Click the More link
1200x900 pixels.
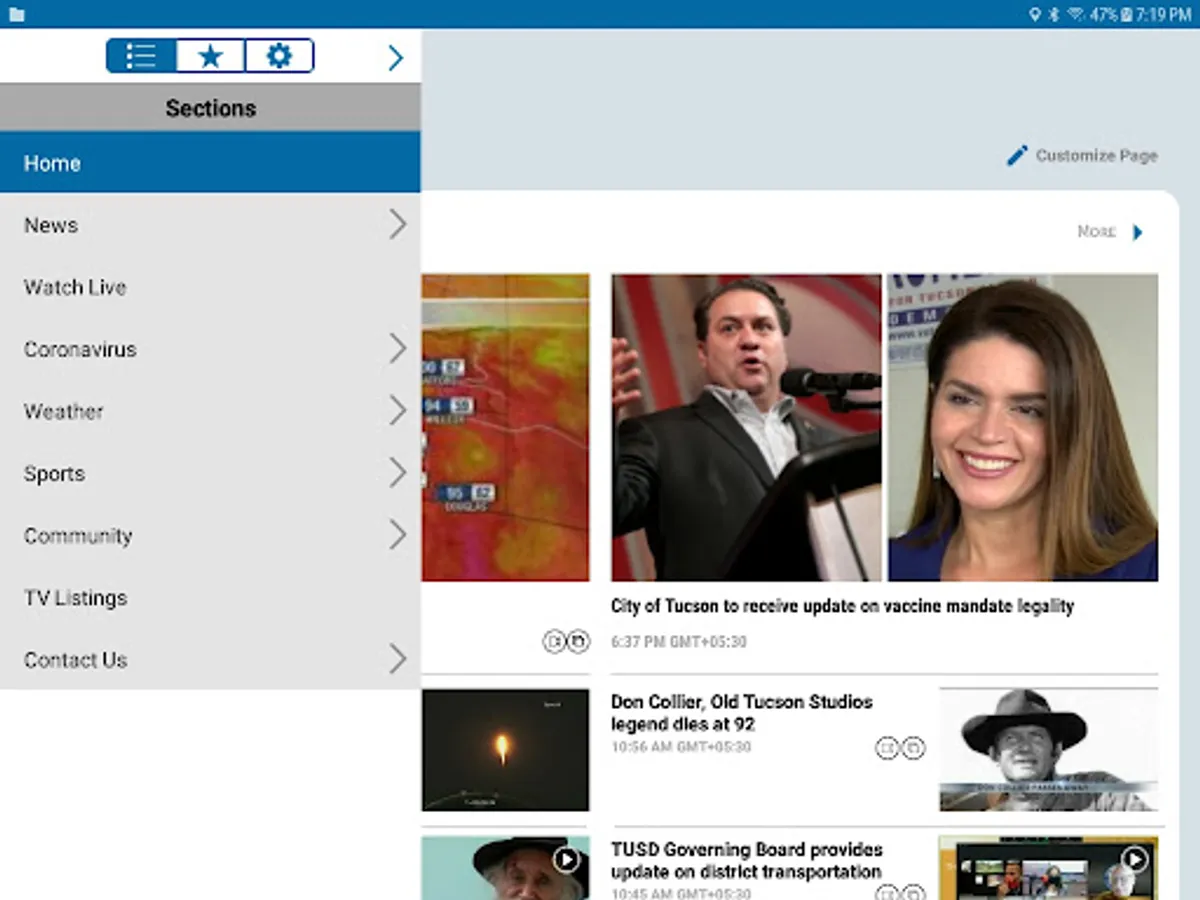tap(1096, 232)
